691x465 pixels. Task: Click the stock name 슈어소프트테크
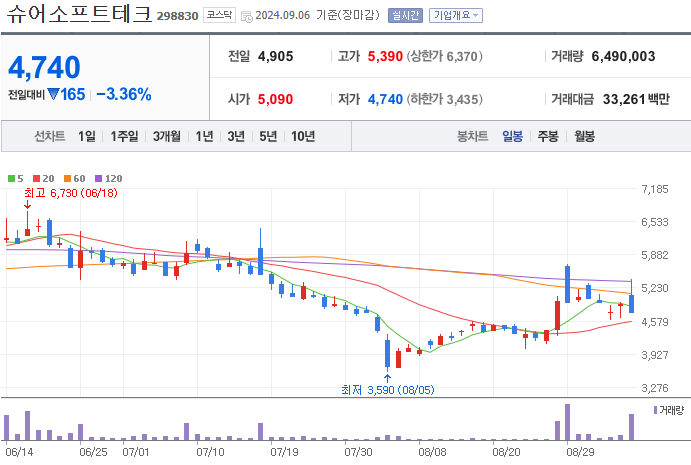click(x=79, y=14)
